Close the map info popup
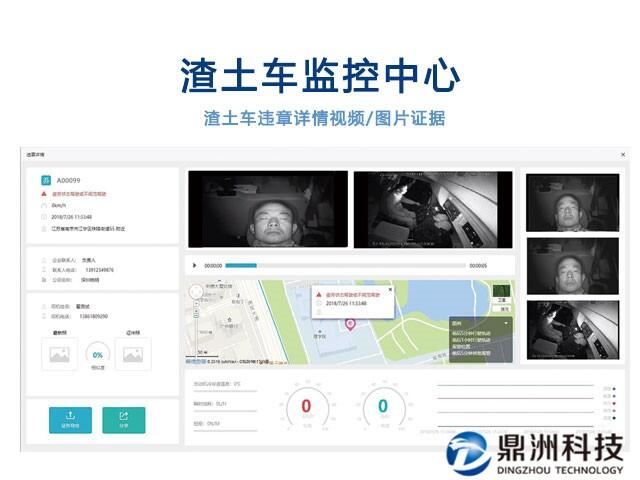The width and height of the screenshot is (640, 480). tap(391, 290)
